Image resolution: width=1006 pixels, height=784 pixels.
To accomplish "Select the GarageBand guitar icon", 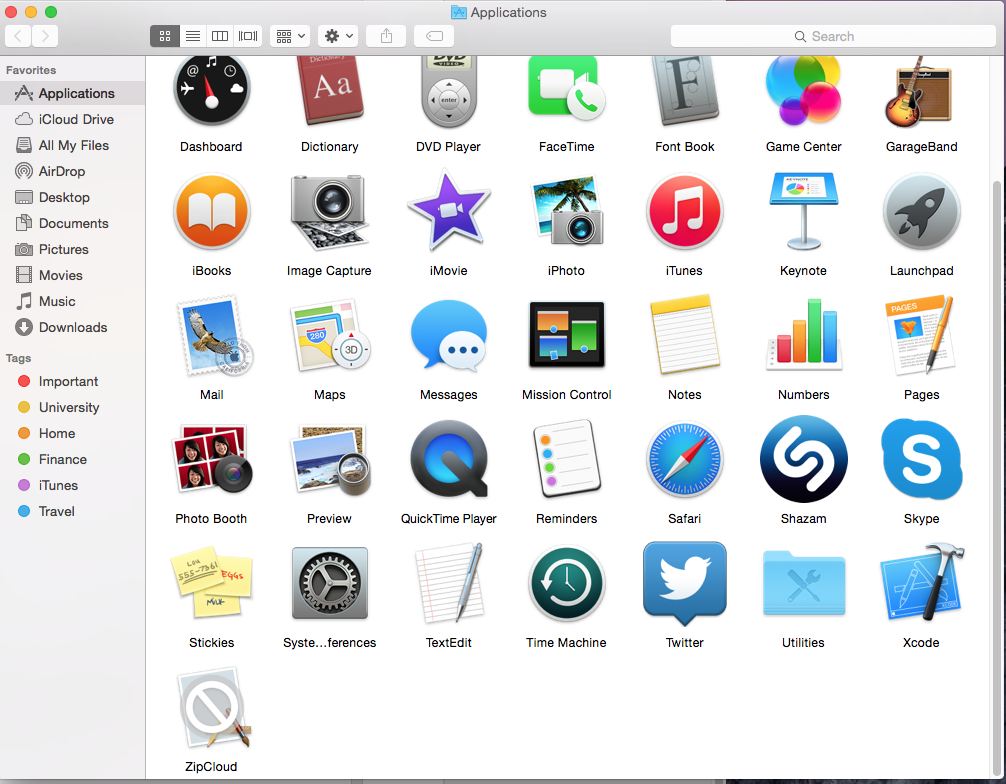I will pos(921,92).
